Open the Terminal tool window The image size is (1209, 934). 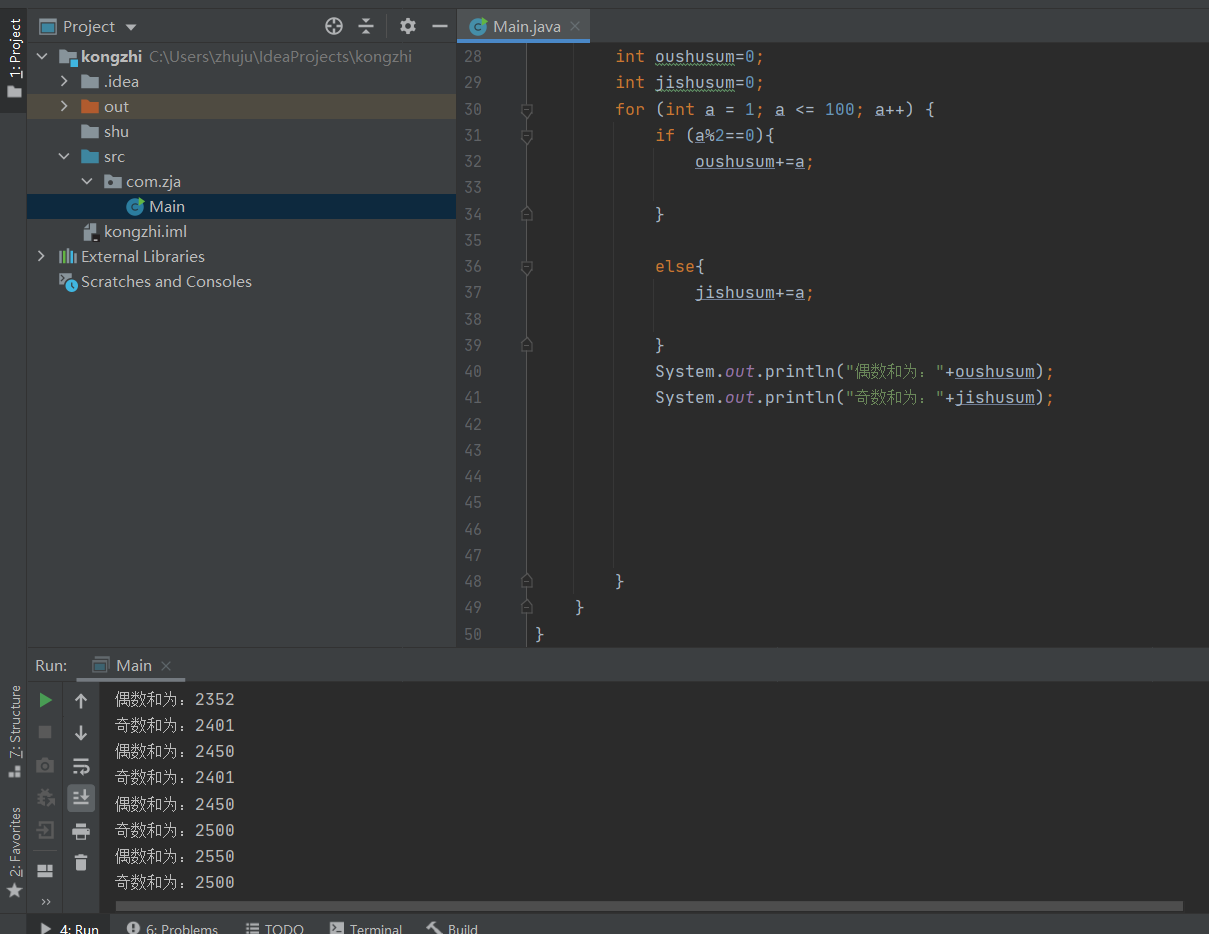(x=366, y=929)
